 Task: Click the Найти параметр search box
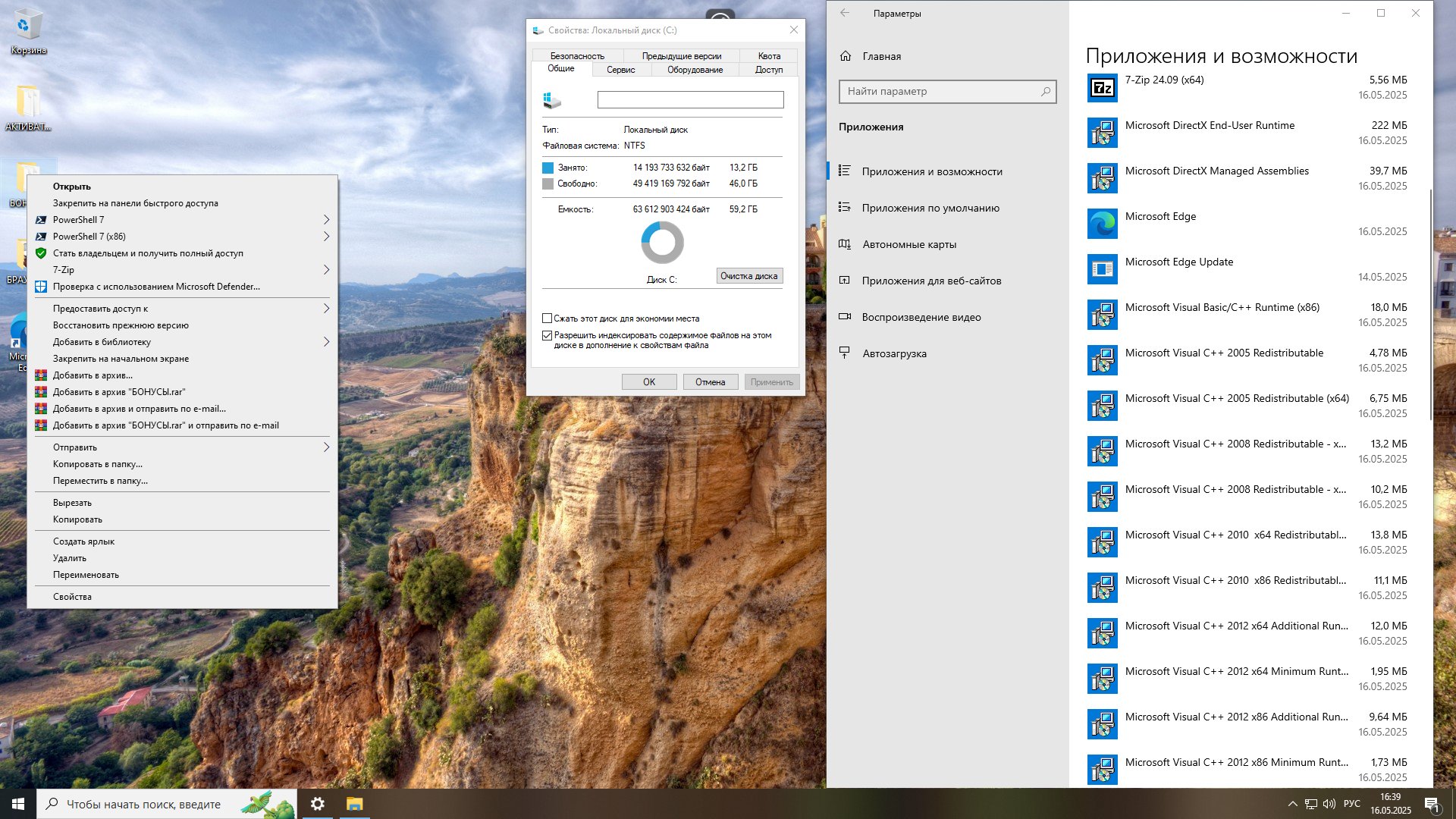pyautogui.click(x=948, y=91)
